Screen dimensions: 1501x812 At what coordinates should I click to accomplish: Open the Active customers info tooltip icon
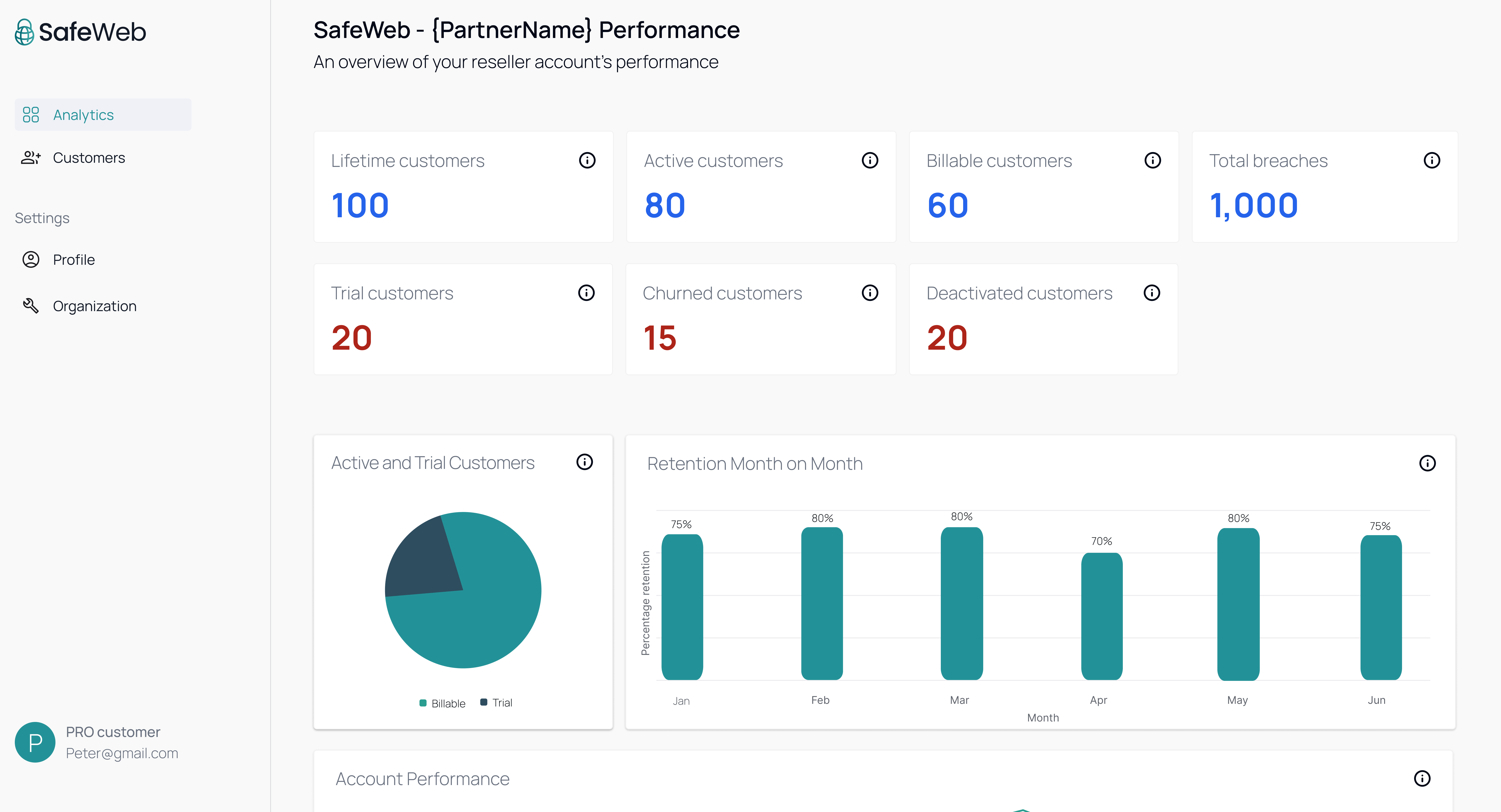[869, 160]
